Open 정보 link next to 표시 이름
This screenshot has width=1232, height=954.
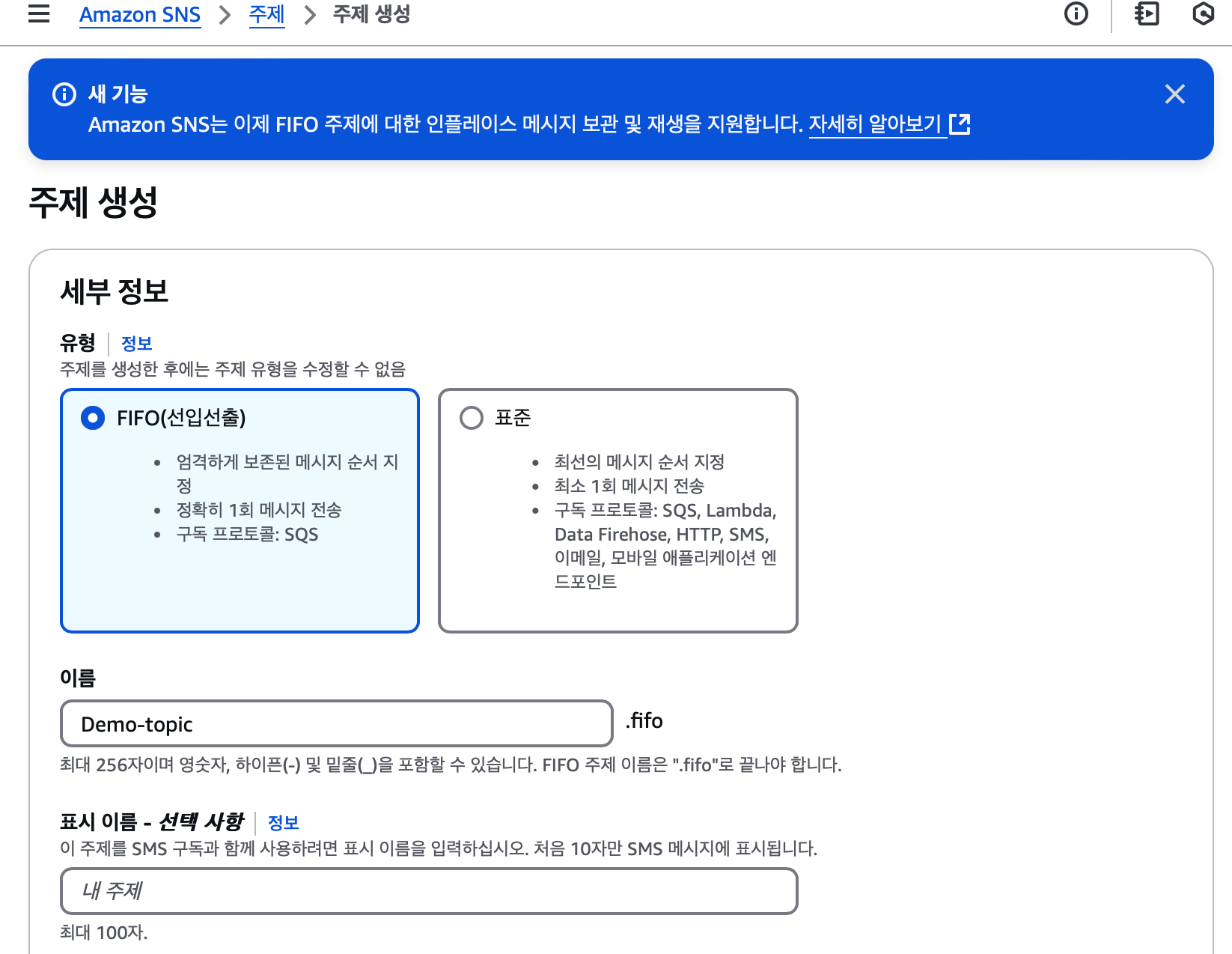point(284,823)
